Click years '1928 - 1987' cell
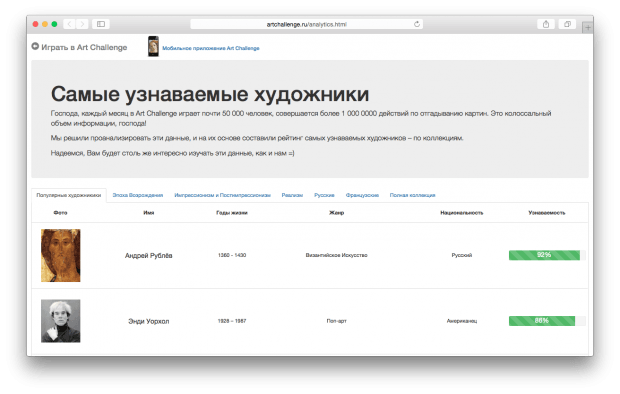The image size is (620, 394). click(232, 321)
